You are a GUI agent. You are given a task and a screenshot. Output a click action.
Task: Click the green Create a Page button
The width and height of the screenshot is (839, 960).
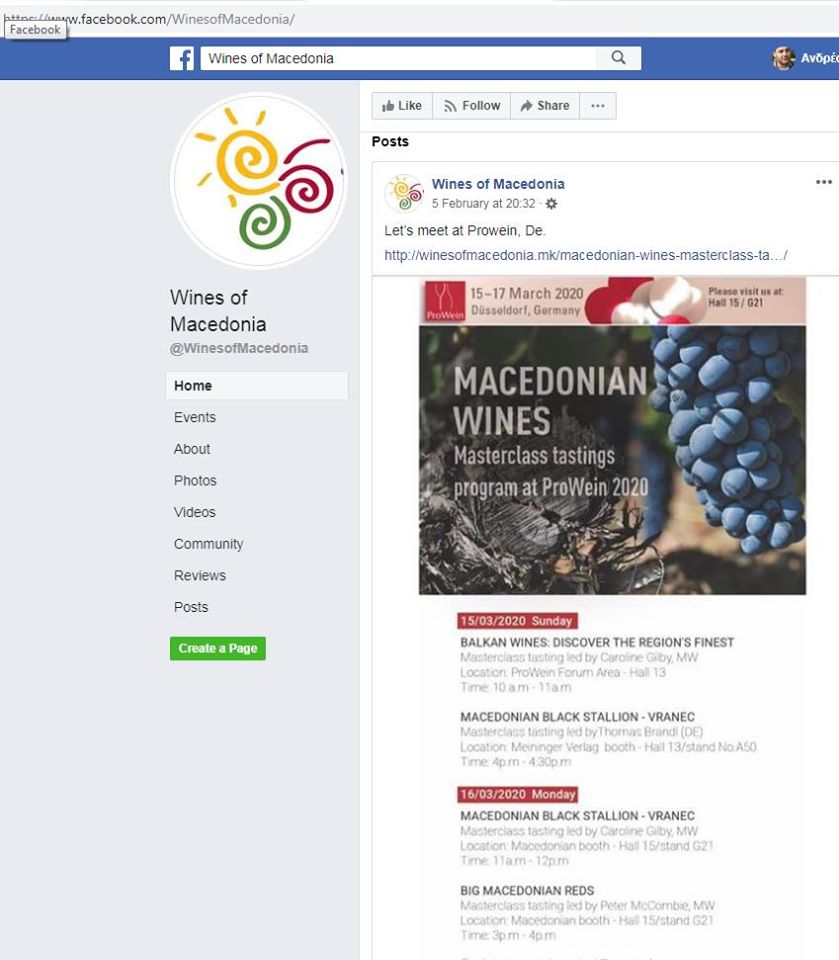click(218, 648)
